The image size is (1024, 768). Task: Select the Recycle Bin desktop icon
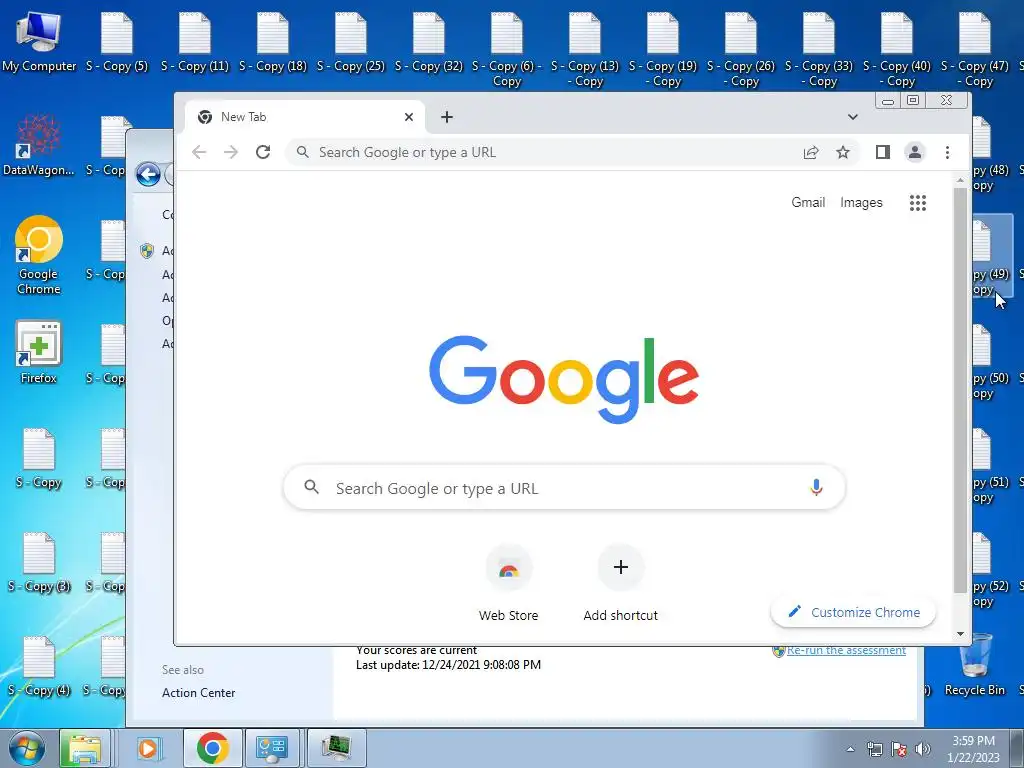974,665
